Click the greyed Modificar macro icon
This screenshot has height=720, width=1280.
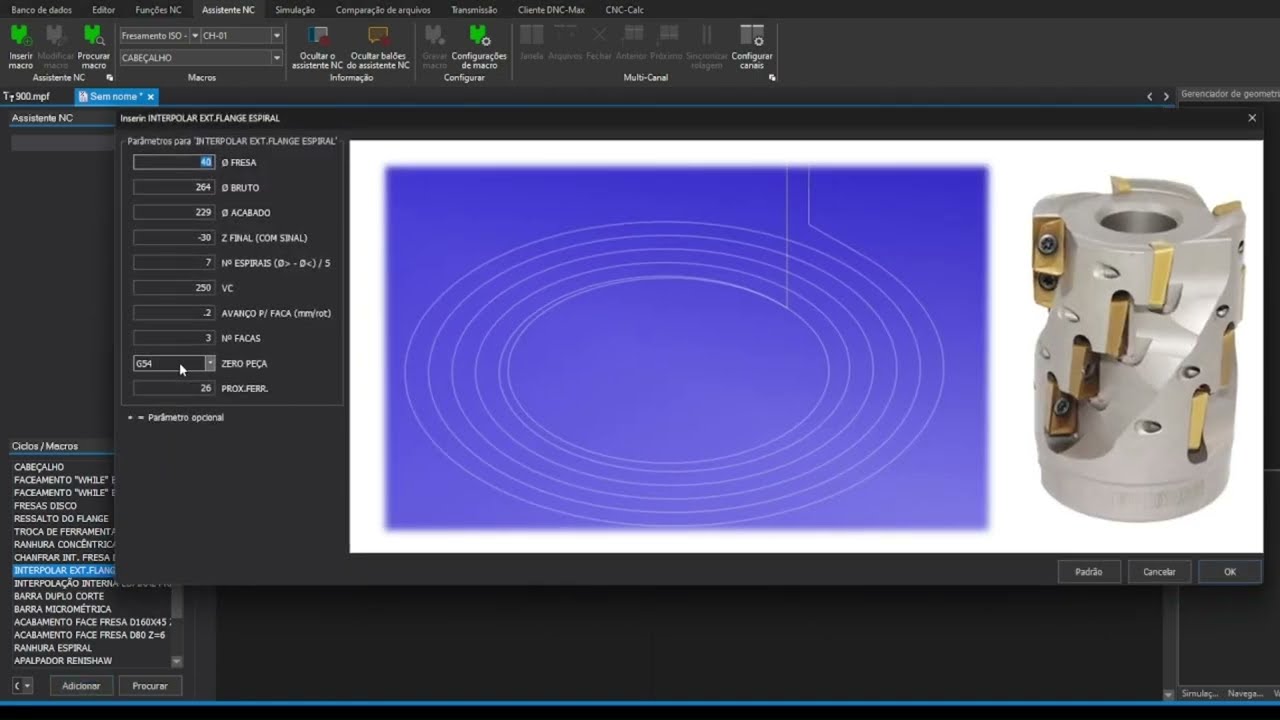pyautogui.click(x=56, y=47)
